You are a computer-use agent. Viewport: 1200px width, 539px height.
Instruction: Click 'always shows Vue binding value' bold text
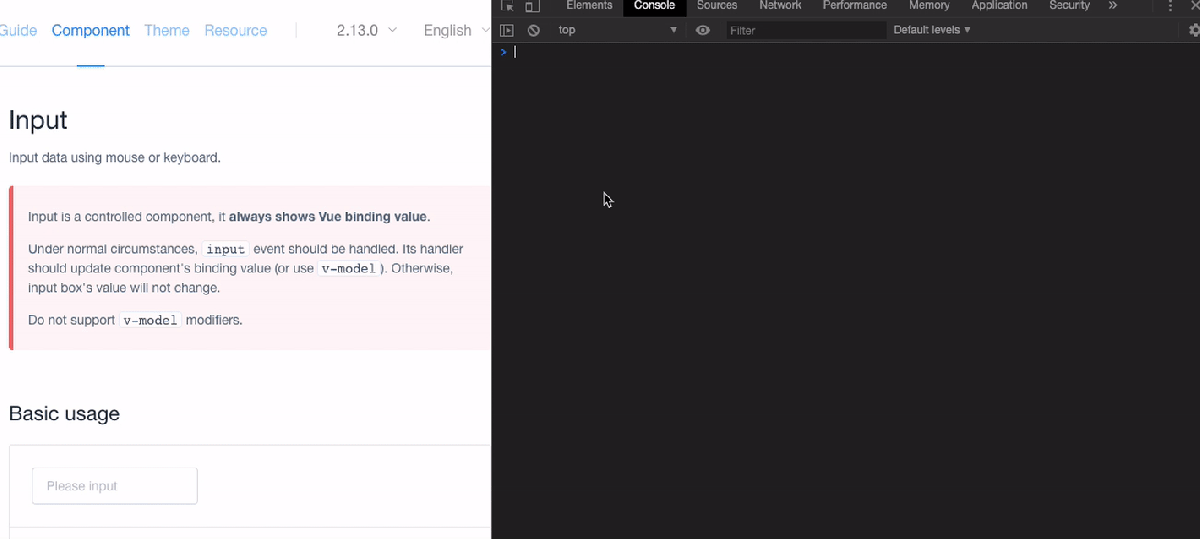[330, 217]
